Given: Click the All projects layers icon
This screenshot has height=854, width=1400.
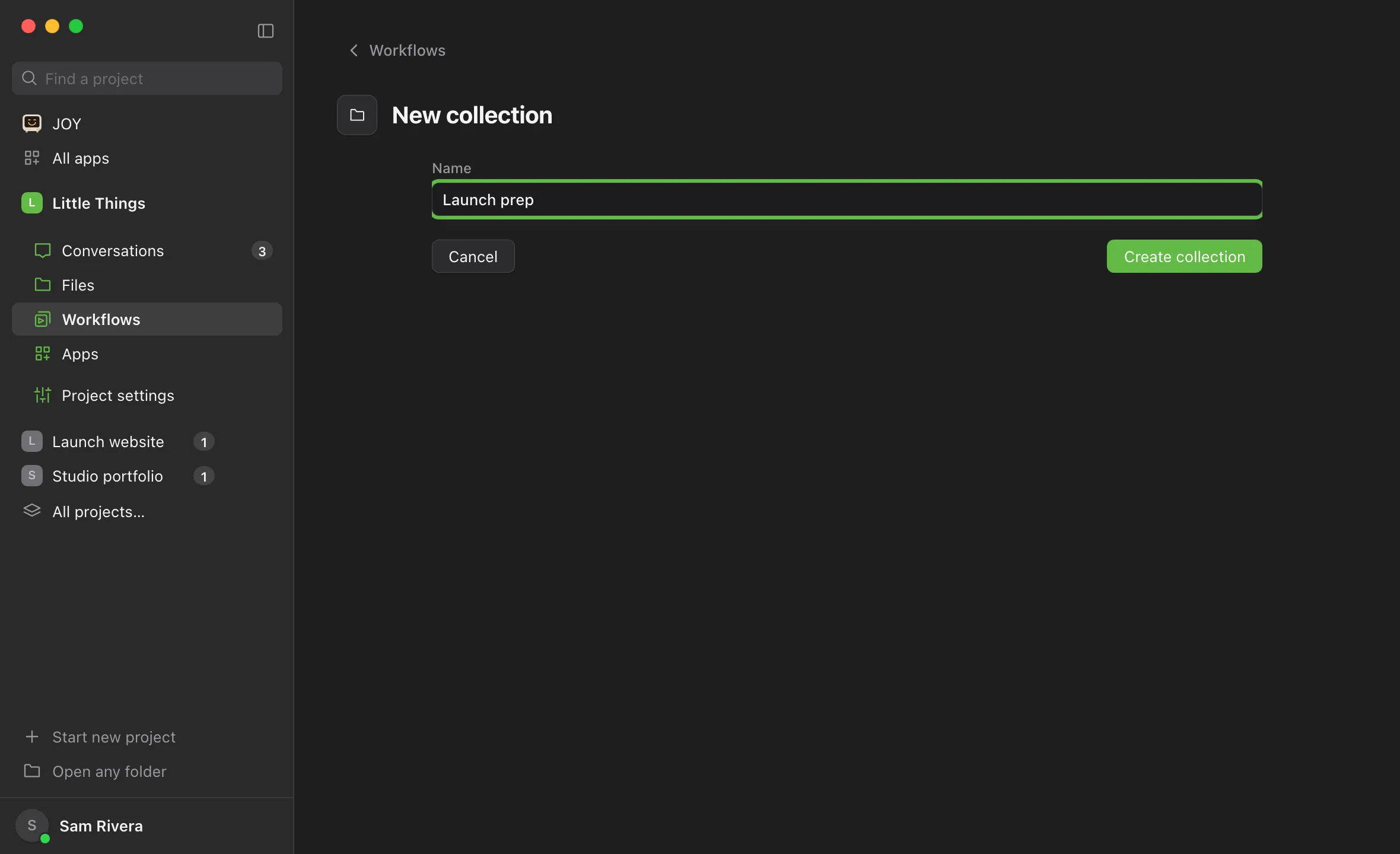Looking at the screenshot, I should [32, 511].
